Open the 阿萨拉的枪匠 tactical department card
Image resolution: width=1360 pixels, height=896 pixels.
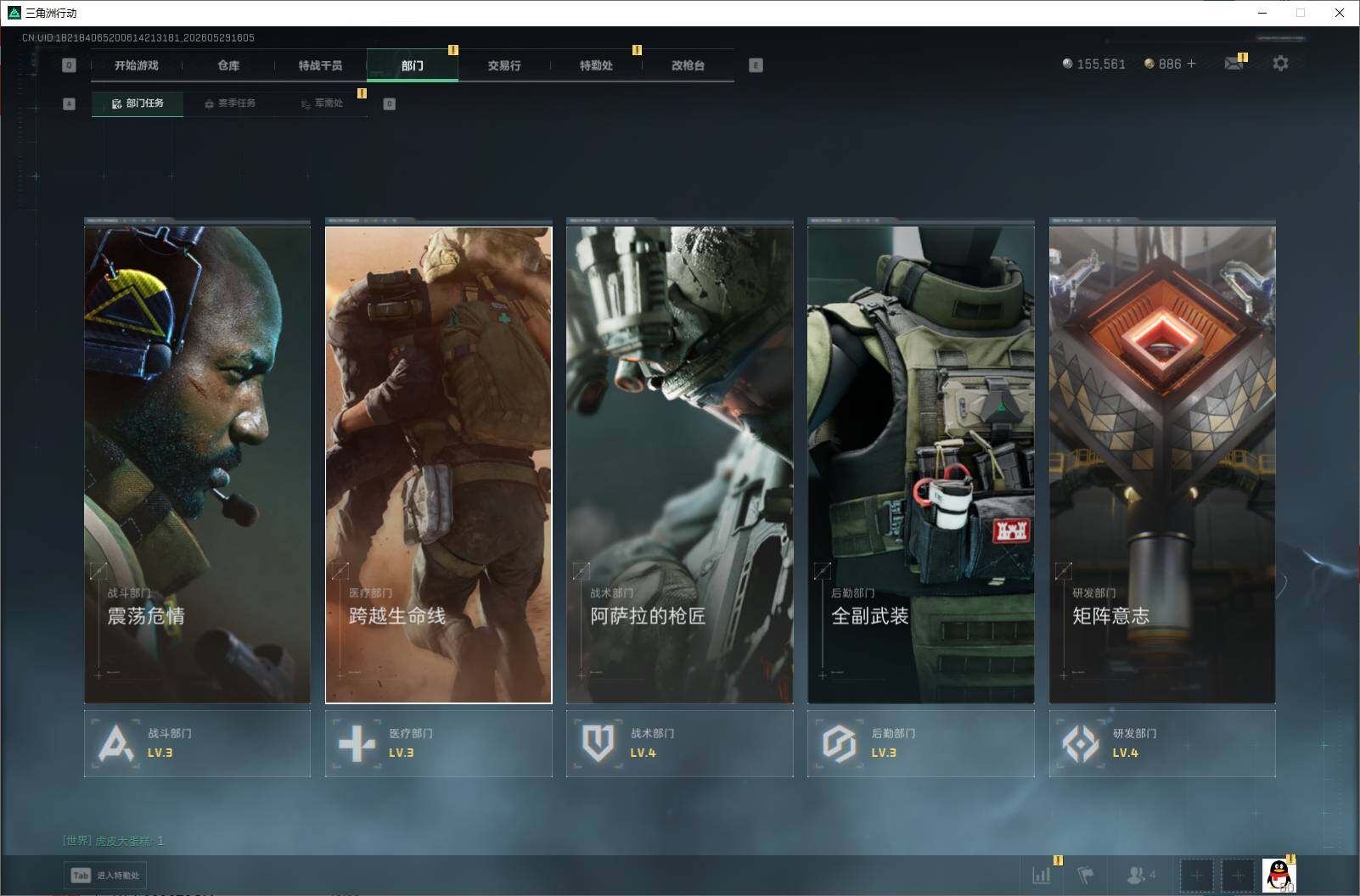pos(680,464)
